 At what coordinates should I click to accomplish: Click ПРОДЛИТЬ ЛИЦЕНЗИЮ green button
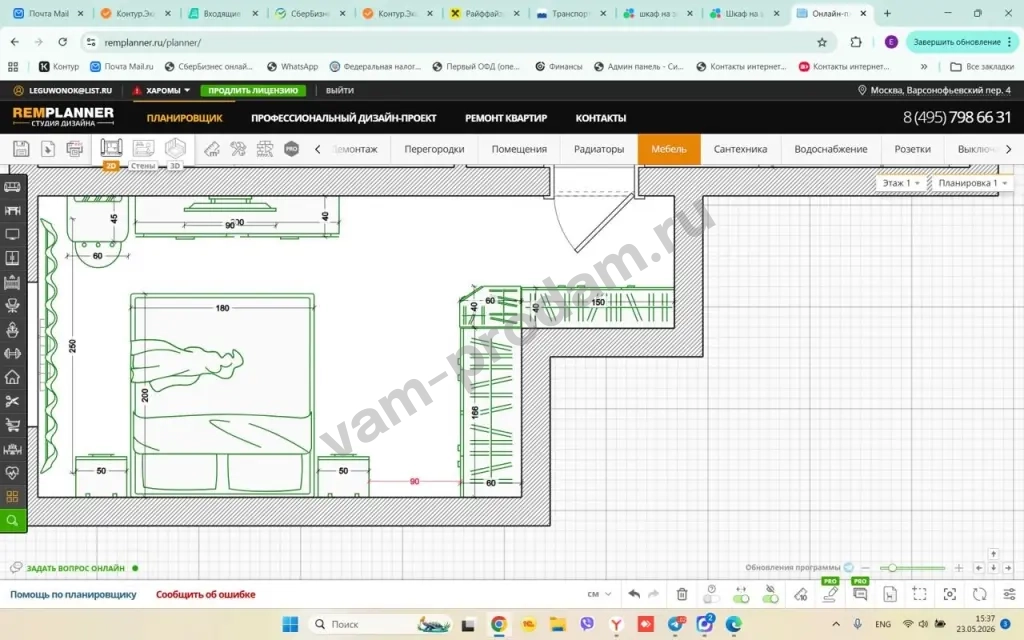tap(253, 90)
